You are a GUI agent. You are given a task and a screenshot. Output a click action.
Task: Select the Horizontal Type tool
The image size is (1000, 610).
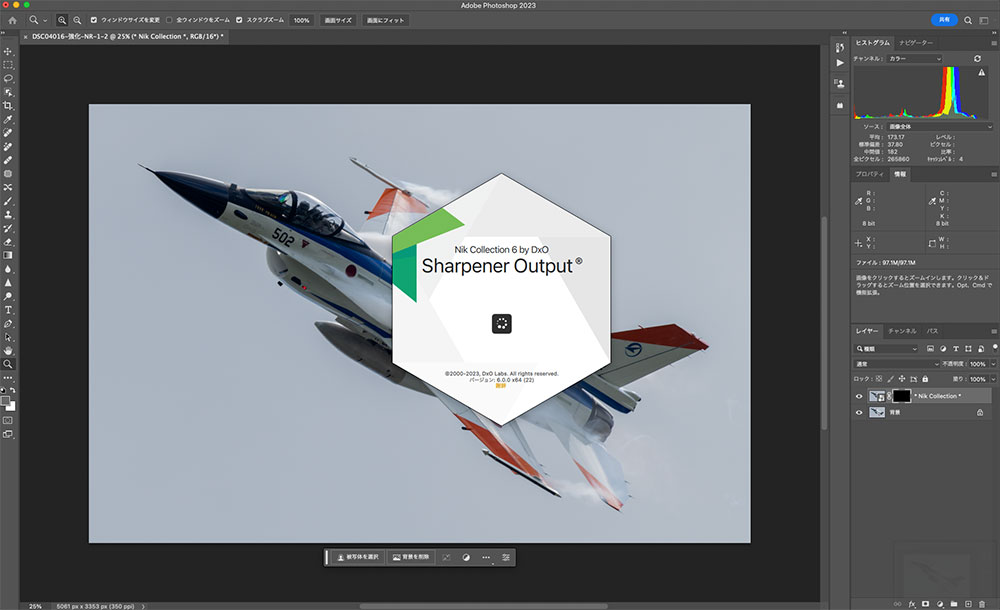point(8,310)
